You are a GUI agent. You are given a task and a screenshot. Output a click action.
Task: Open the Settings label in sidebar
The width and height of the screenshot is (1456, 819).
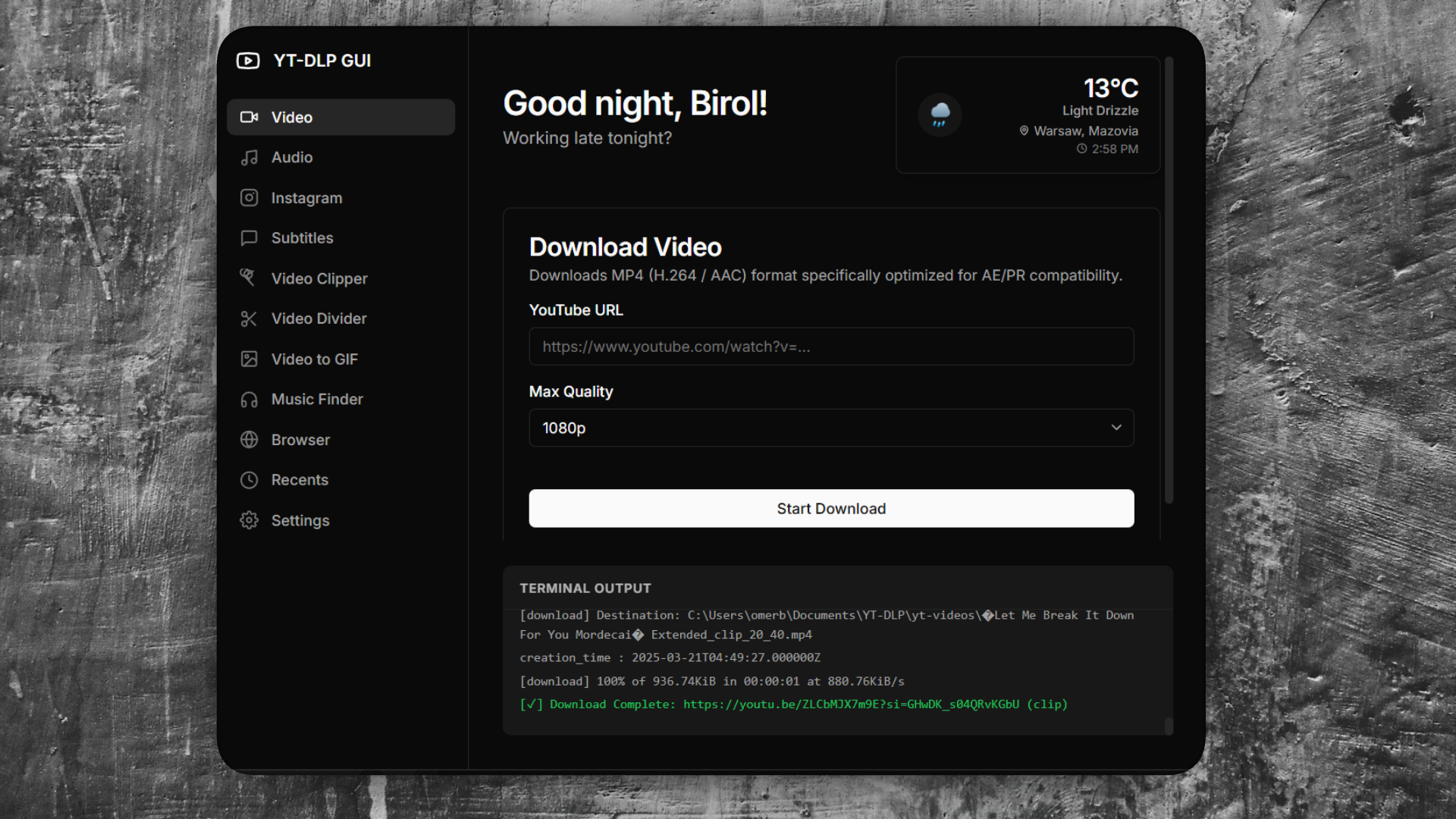pos(300,521)
